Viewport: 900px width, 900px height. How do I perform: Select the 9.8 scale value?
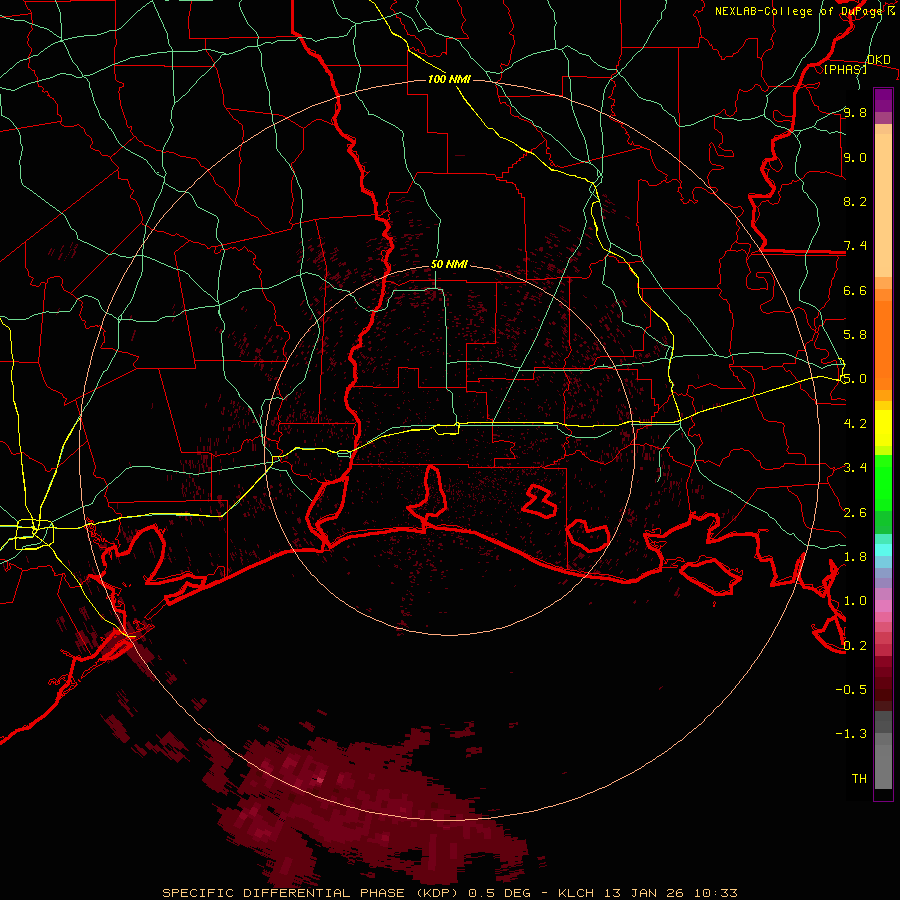(x=855, y=112)
